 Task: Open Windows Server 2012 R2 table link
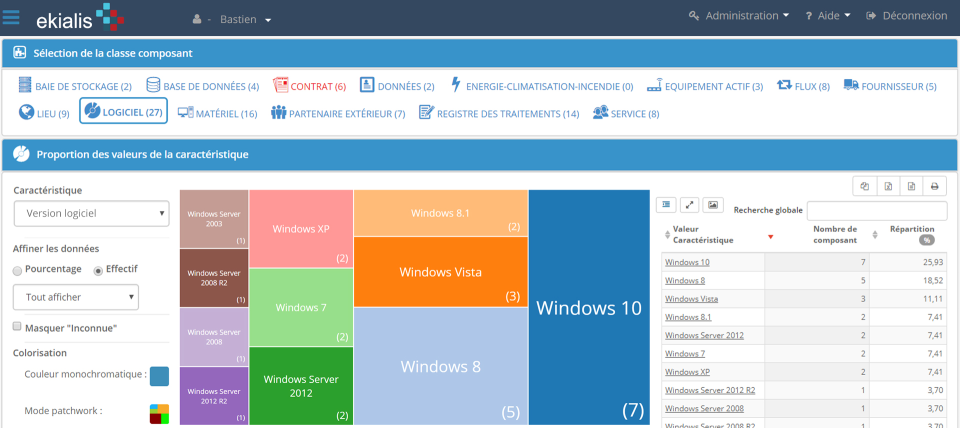point(710,390)
